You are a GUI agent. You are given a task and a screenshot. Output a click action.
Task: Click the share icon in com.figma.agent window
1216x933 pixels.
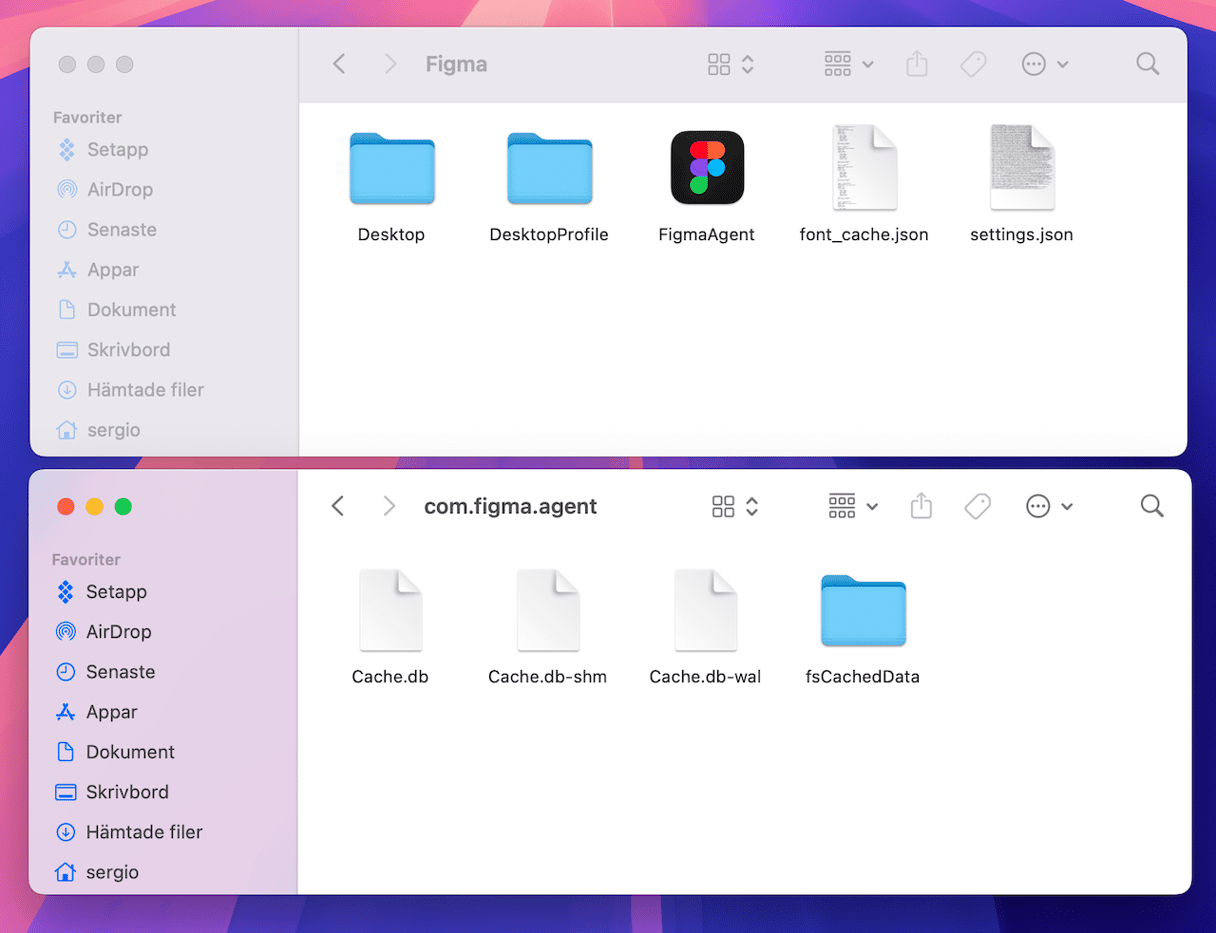(921, 507)
